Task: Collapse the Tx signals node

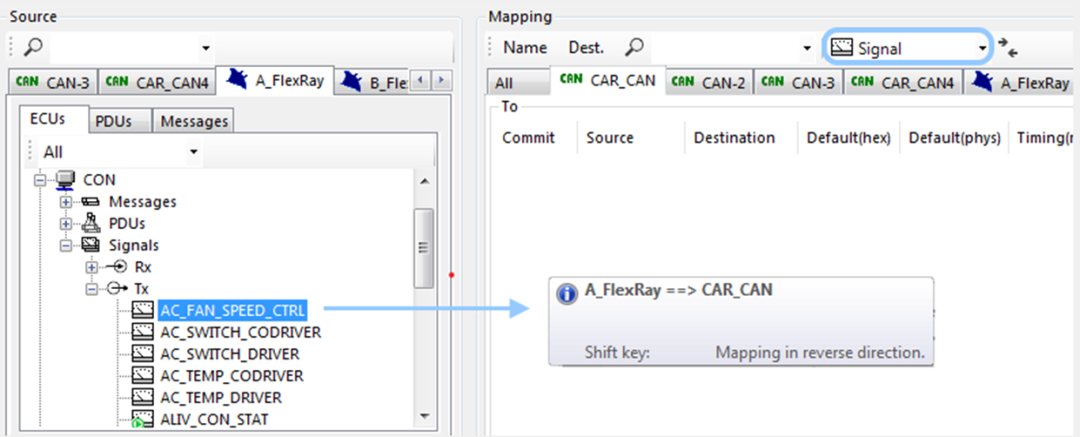Action: coord(92,289)
